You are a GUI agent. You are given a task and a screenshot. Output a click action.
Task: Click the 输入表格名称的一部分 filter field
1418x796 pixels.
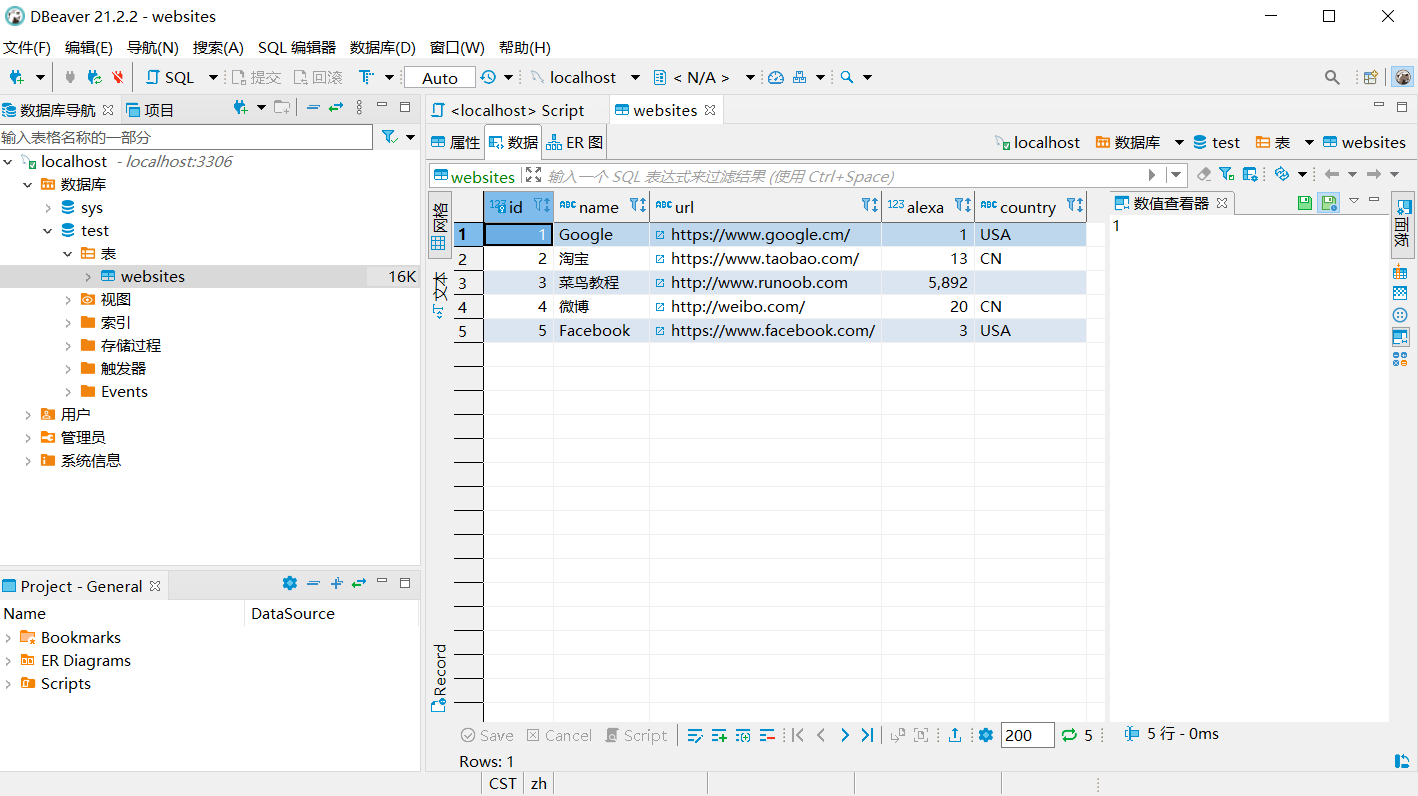point(186,137)
